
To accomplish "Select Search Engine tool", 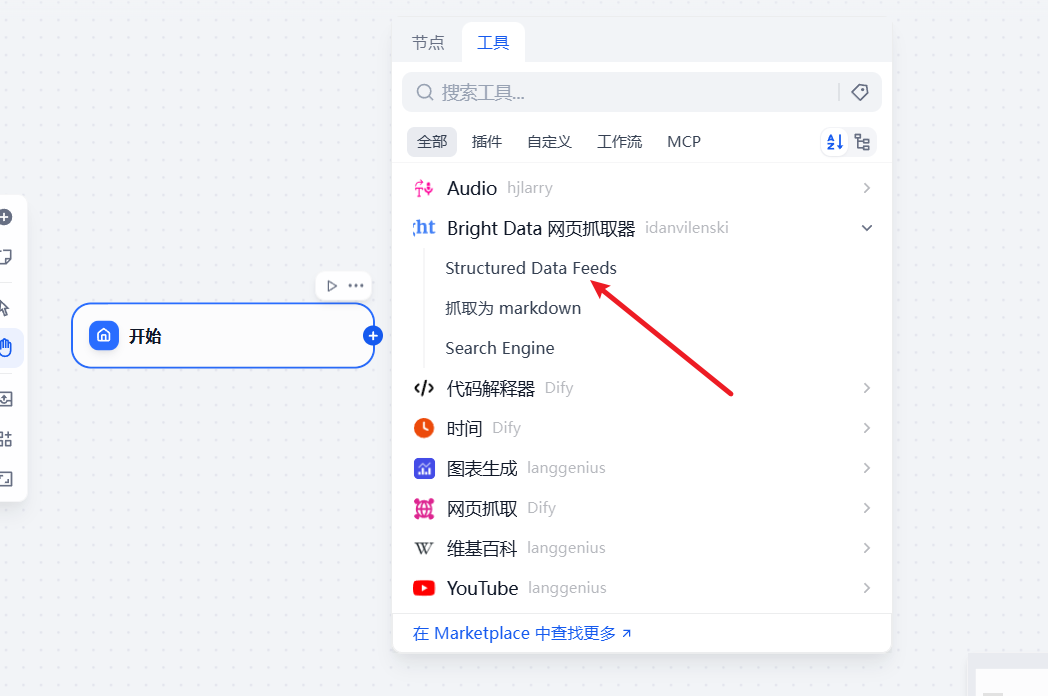I will [499, 348].
